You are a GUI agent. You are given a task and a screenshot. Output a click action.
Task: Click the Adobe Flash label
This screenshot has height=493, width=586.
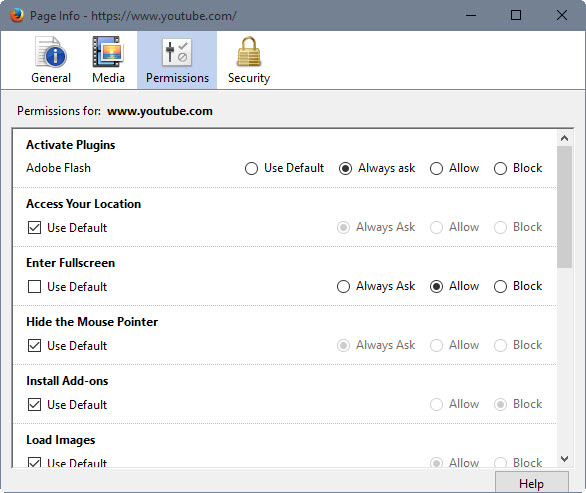click(58, 168)
